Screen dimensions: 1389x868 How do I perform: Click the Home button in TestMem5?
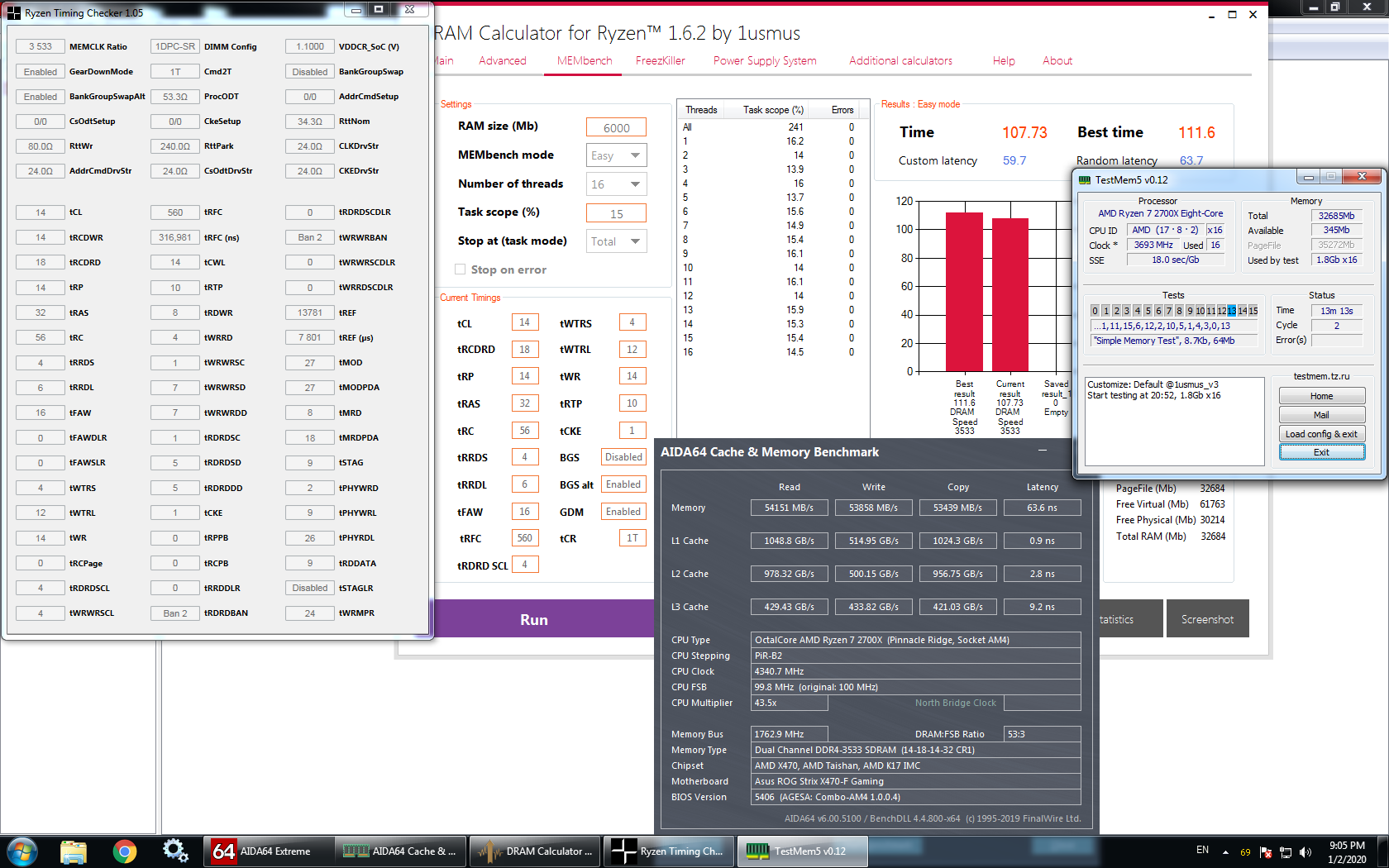(x=1321, y=396)
